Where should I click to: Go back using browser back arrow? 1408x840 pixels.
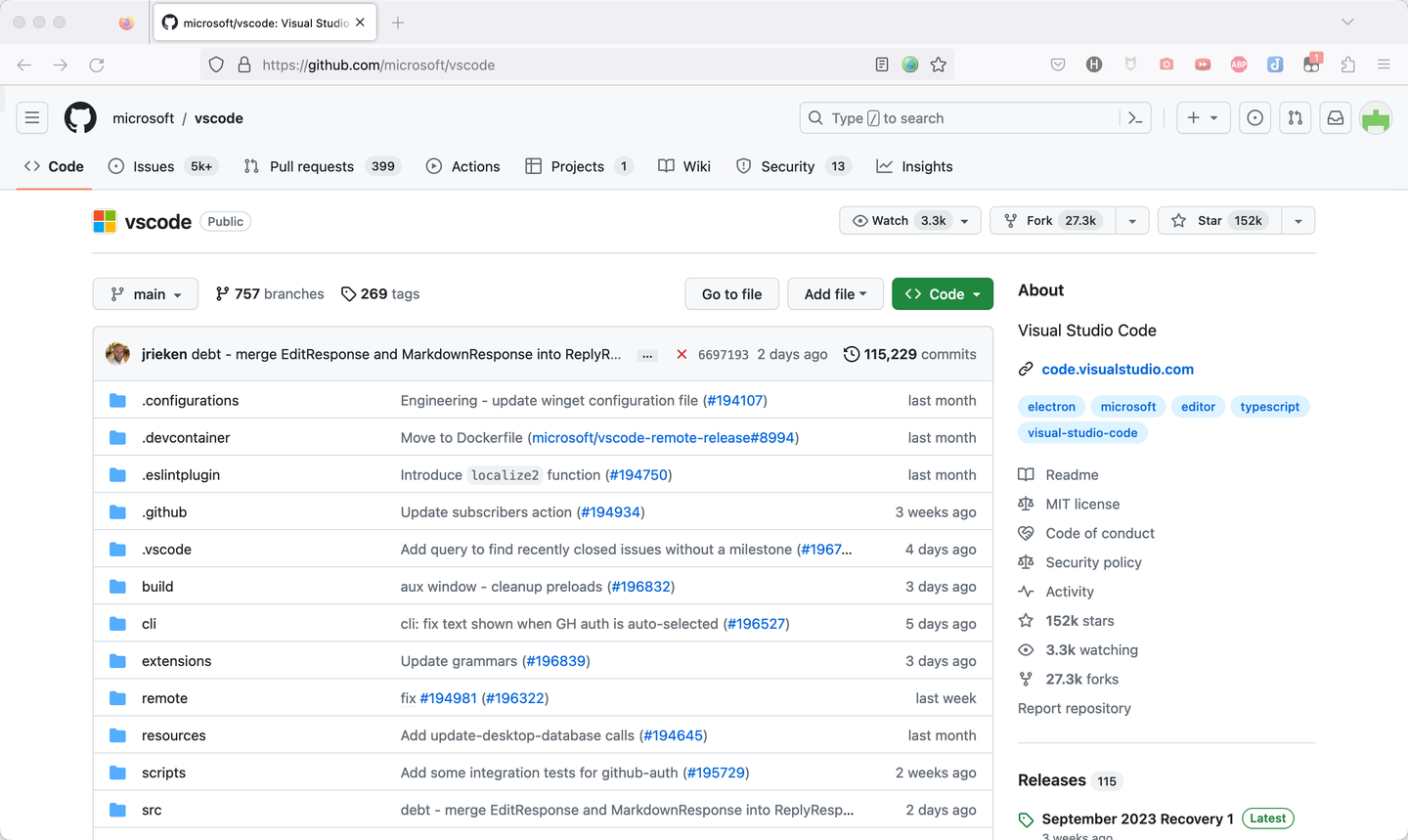pyautogui.click(x=24, y=65)
